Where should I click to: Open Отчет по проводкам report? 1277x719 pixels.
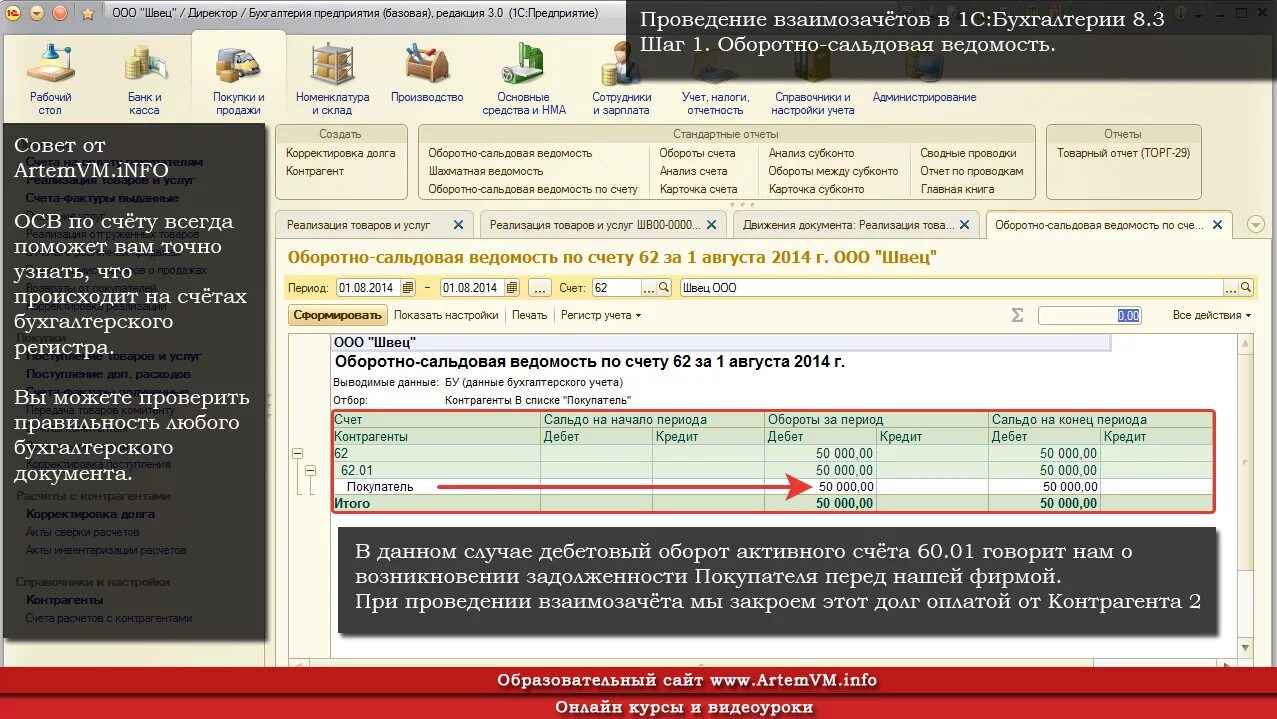(971, 171)
